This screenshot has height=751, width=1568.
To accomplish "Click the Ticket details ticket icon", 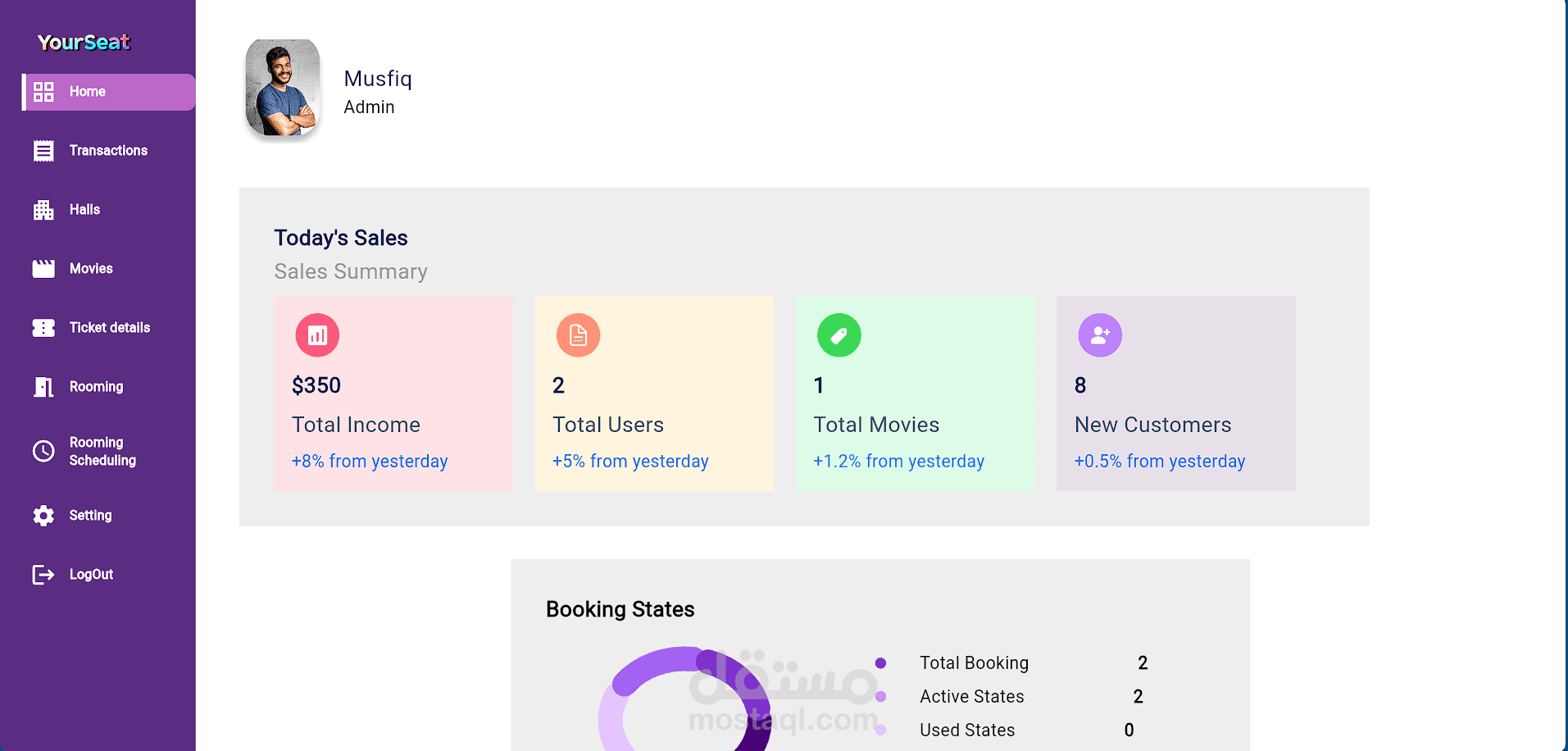I will (43, 328).
